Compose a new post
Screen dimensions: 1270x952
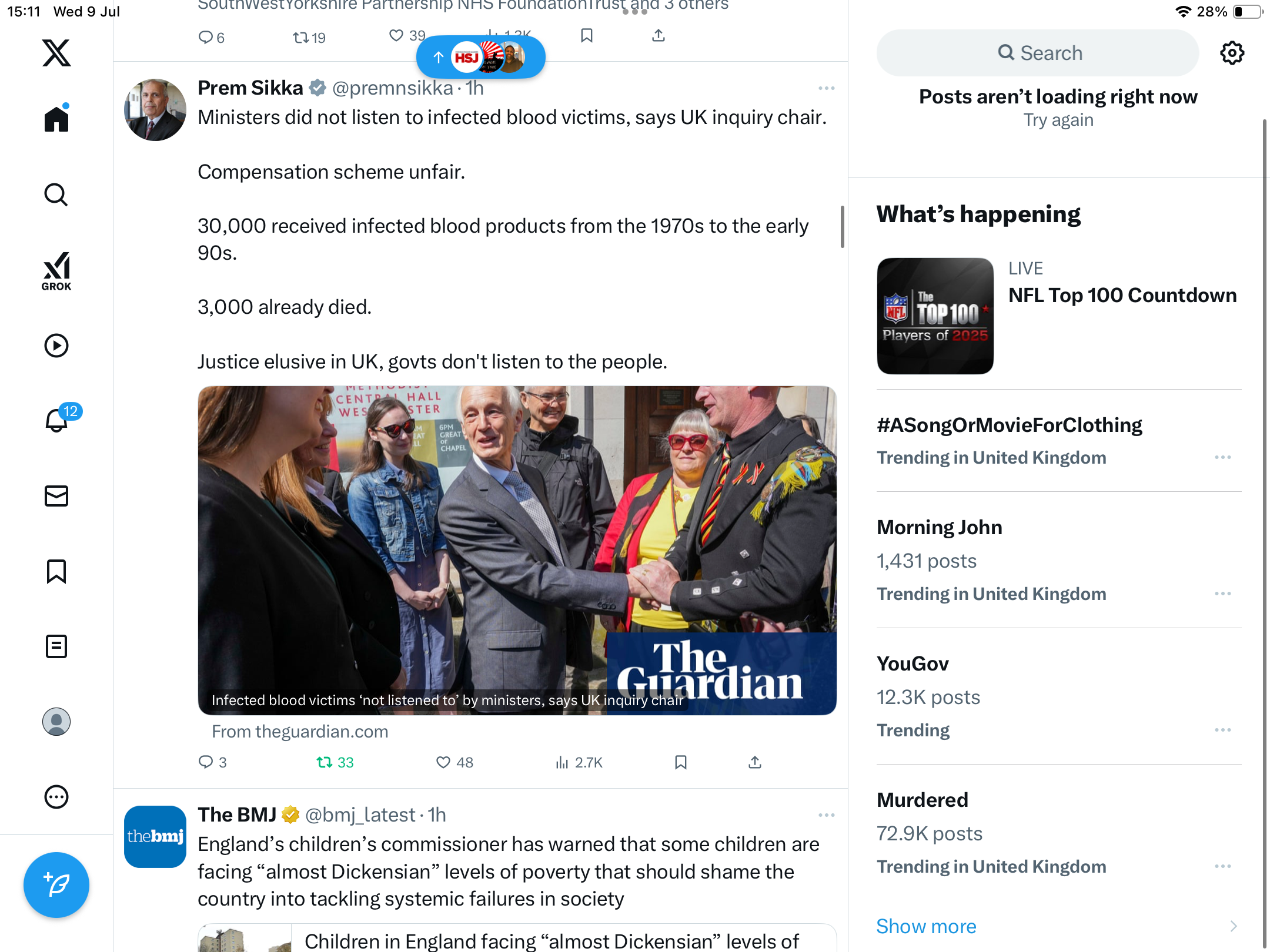(56, 885)
